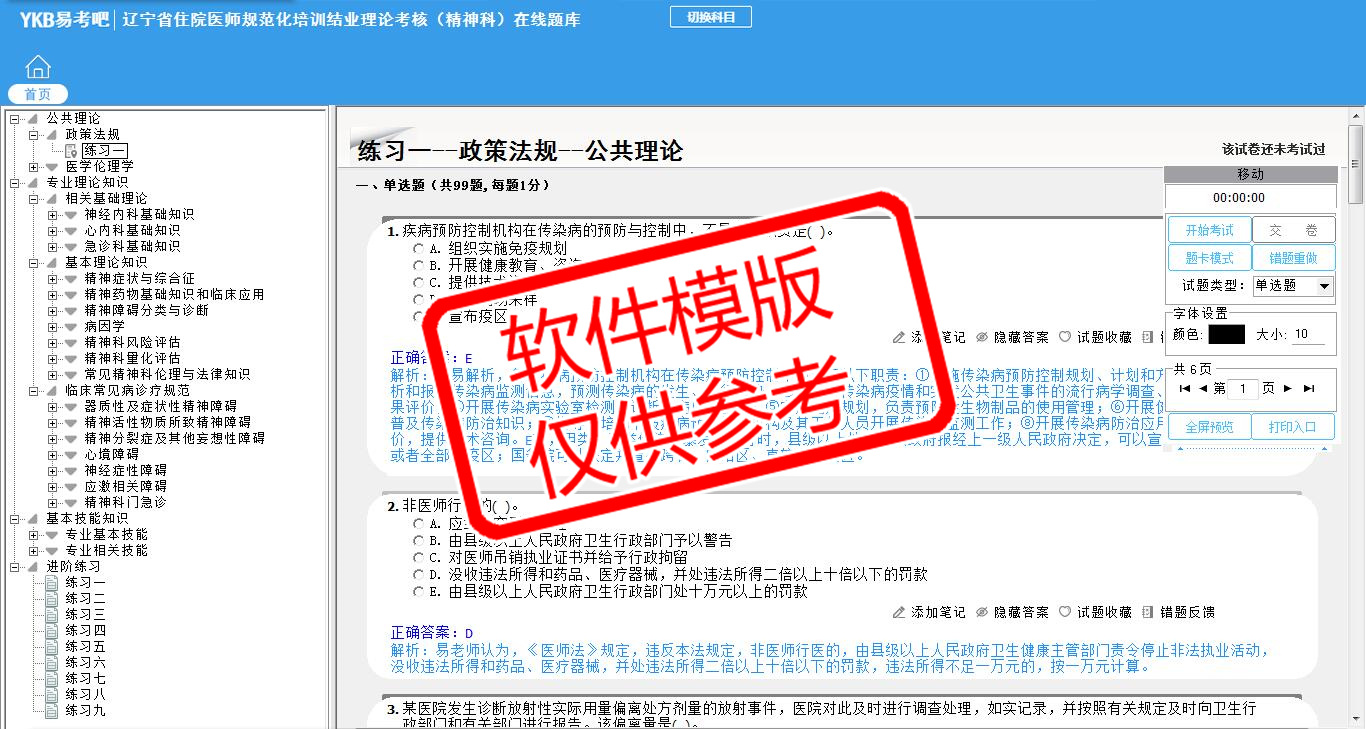1366x729 pixels.
Task: Go to the next page arrow icon
Action: pyautogui.click(x=1288, y=388)
